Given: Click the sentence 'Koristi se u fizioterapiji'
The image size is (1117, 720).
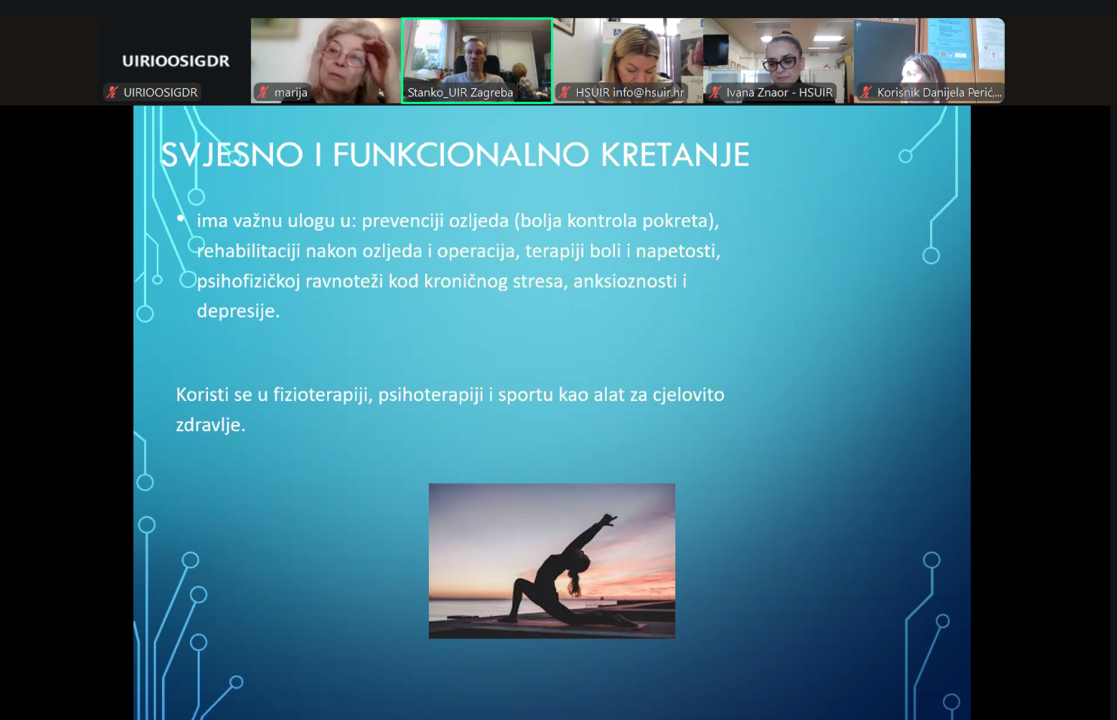Looking at the screenshot, I should (450, 409).
